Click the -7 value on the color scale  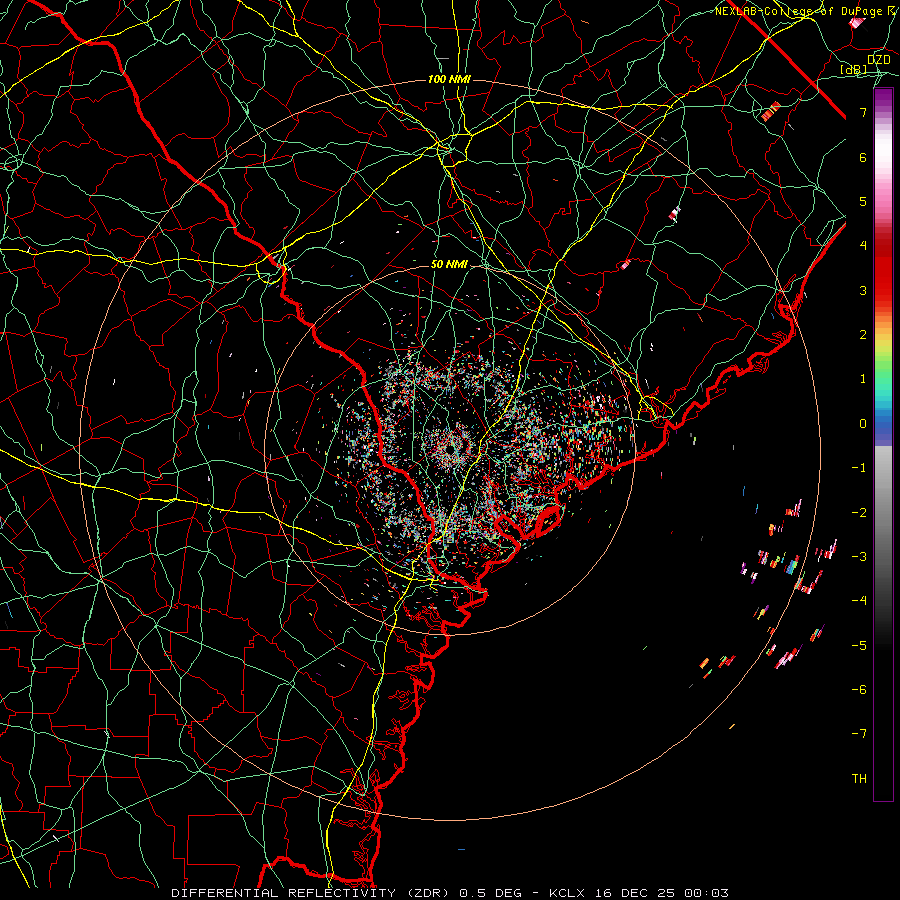point(859,734)
